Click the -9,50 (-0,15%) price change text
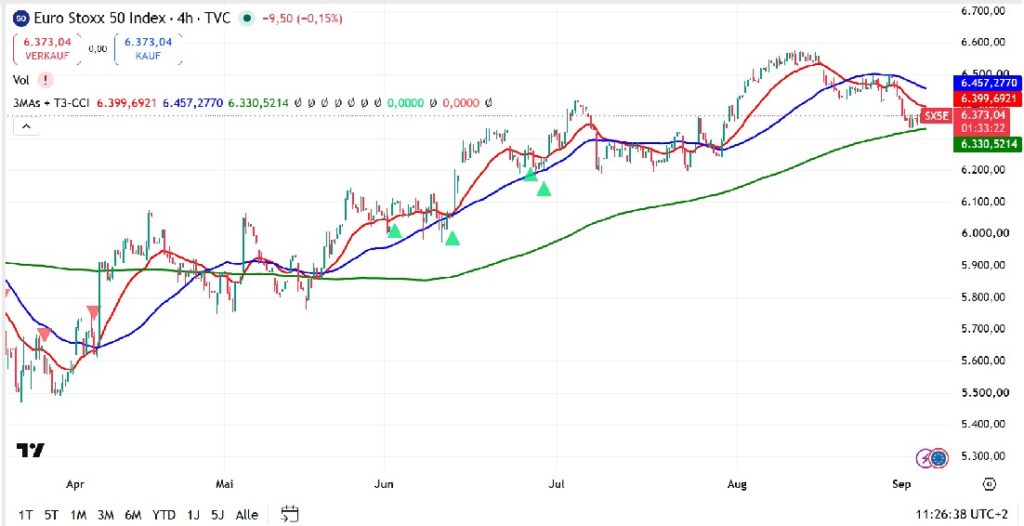The image size is (1024, 526). [x=302, y=18]
